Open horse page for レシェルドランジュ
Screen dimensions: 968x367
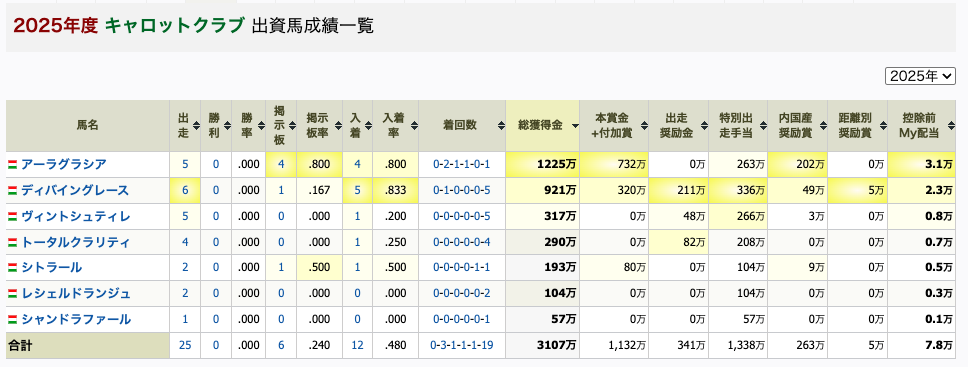tap(75, 293)
